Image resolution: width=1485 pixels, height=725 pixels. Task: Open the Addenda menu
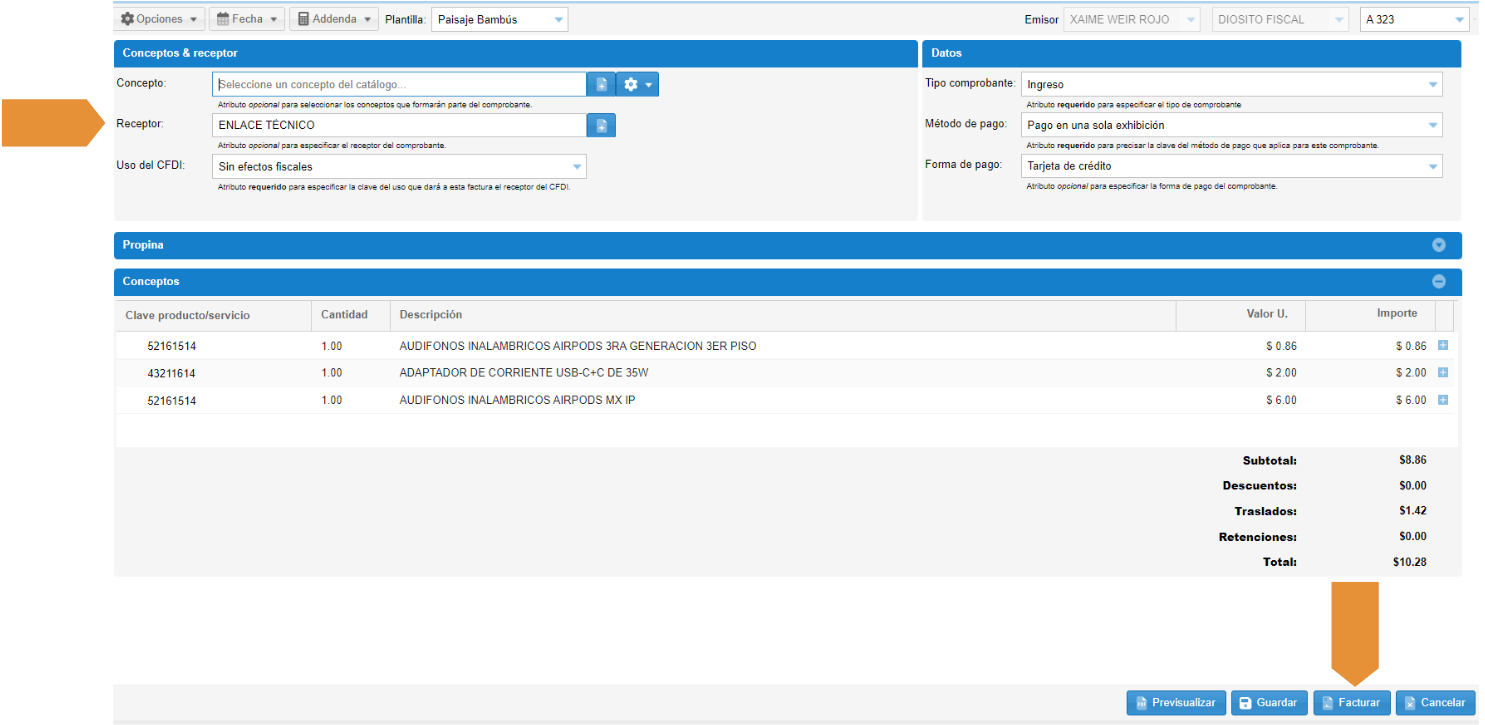point(333,19)
